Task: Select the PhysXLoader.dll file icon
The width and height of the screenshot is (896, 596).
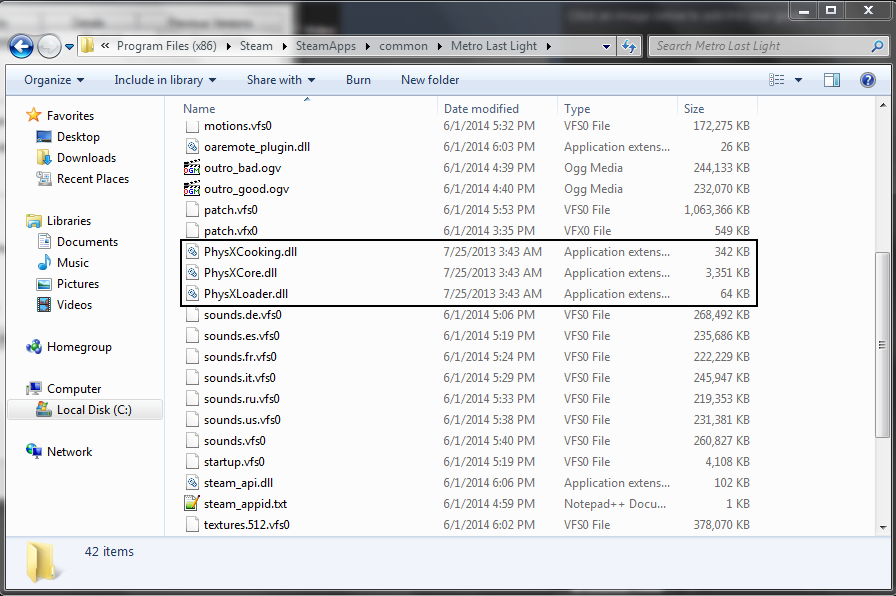Action: pyautogui.click(x=193, y=294)
